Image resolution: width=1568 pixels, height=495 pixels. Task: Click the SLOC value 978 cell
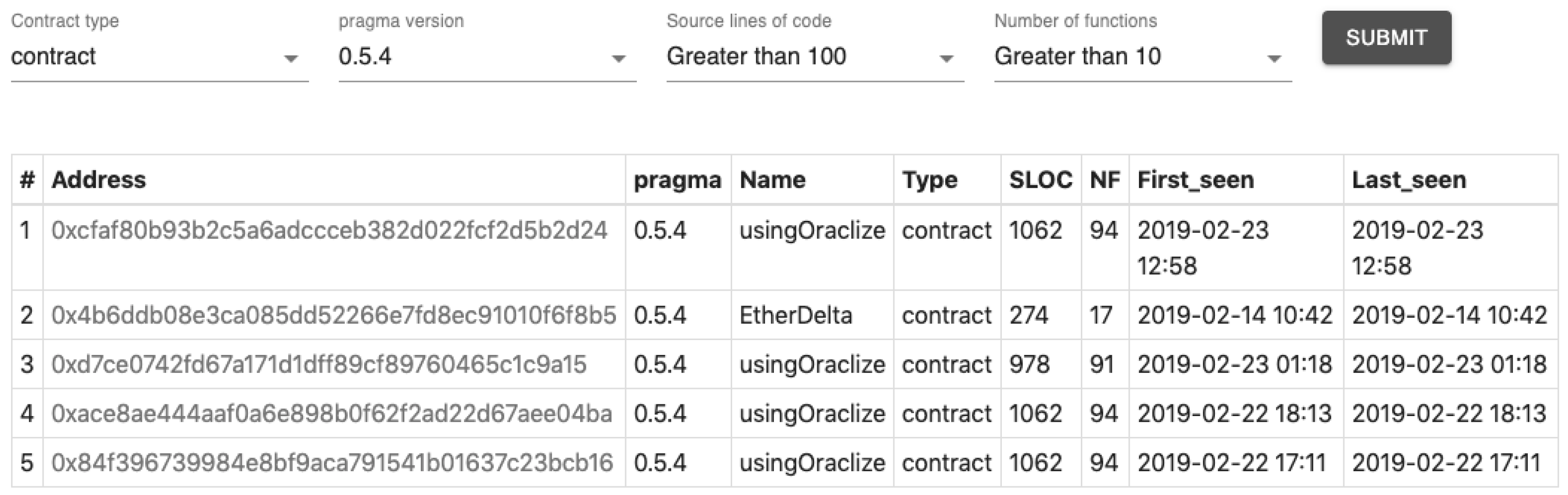pyautogui.click(x=1030, y=364)
